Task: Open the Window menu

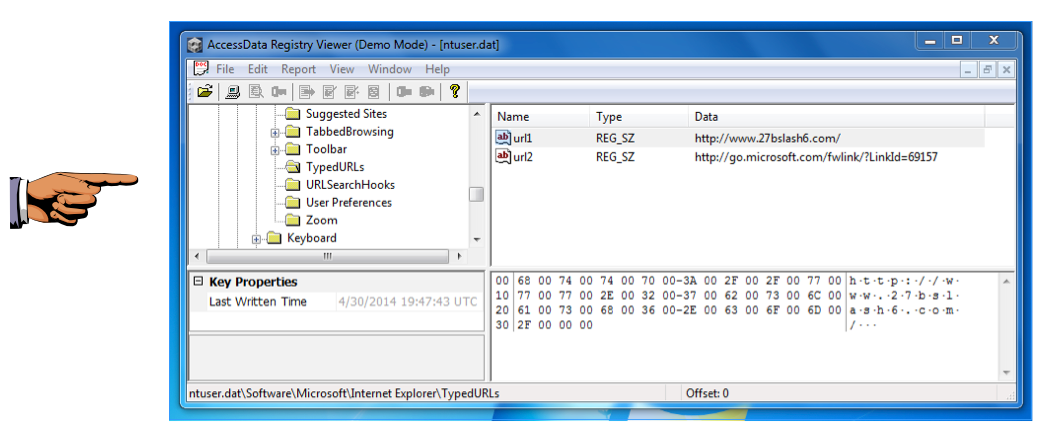Action: [x=390, y=69]
